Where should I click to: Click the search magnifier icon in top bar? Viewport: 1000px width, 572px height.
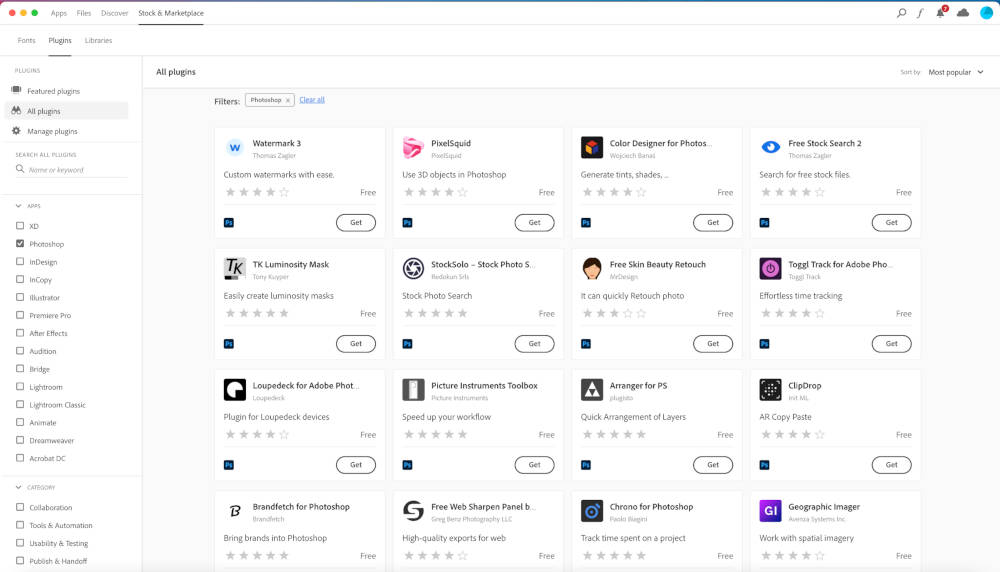tap(901, 13)
